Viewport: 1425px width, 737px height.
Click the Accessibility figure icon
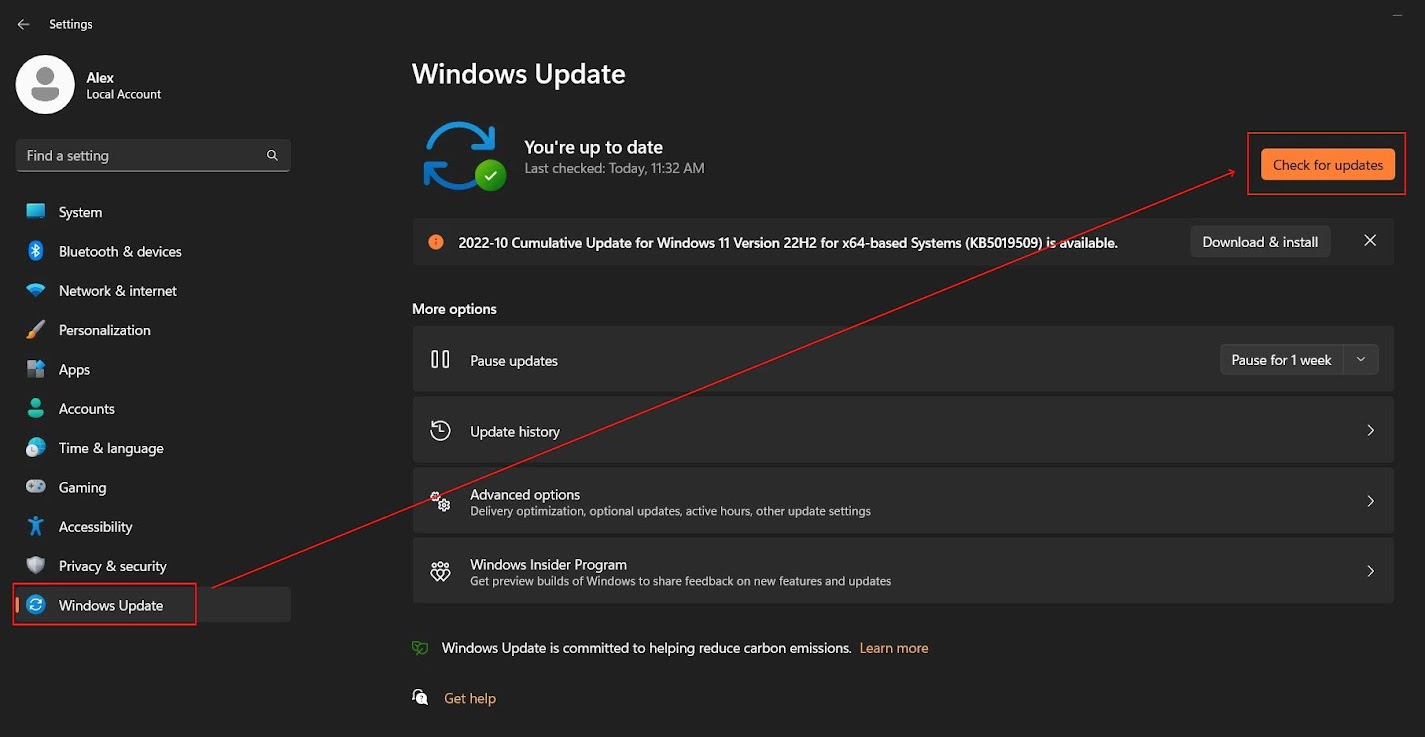[36, 526]
